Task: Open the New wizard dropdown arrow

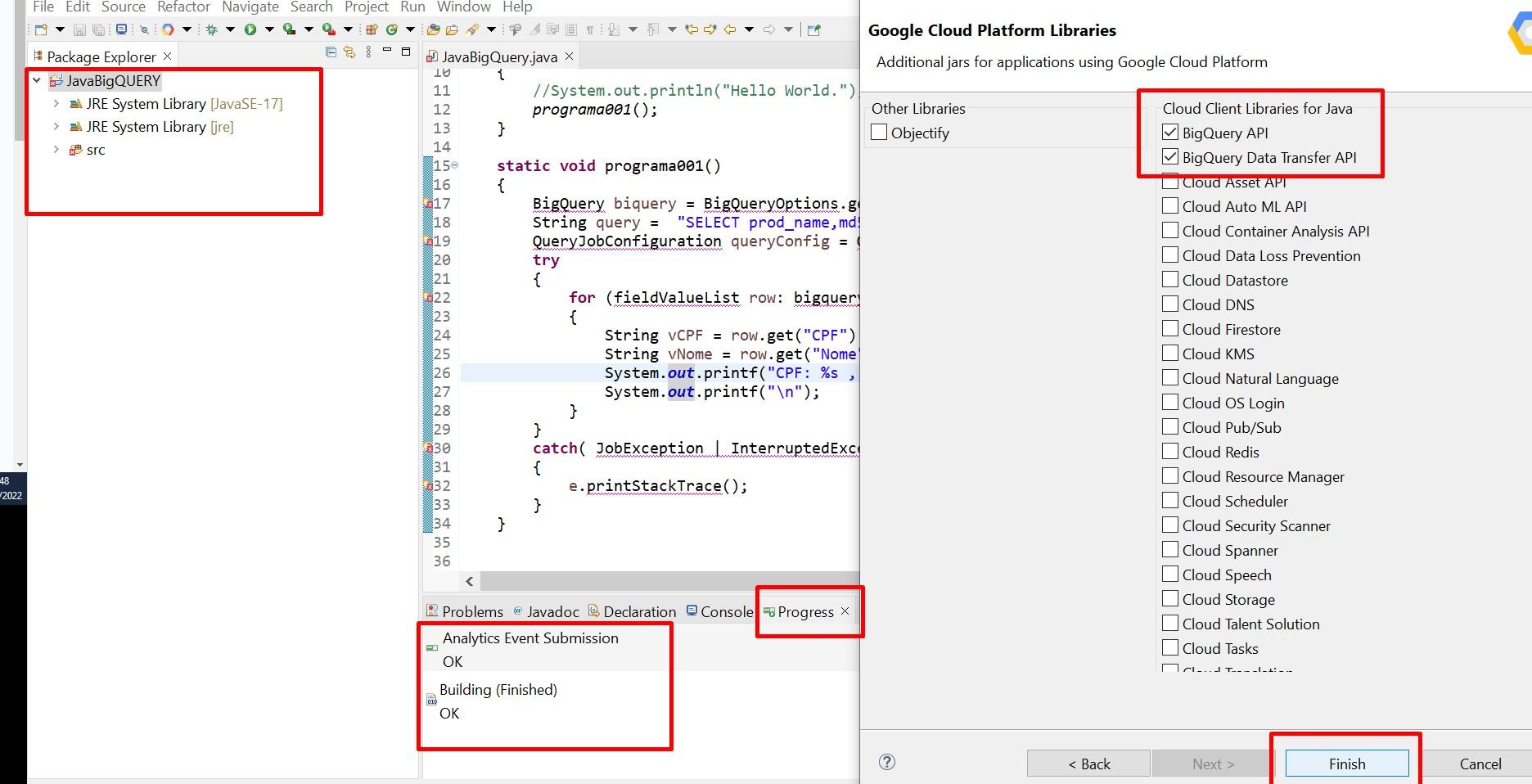Action: pos(60,29)
